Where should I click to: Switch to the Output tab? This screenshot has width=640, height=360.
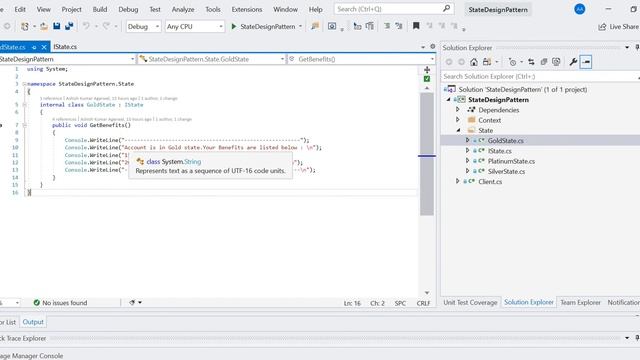coord(33,322)
